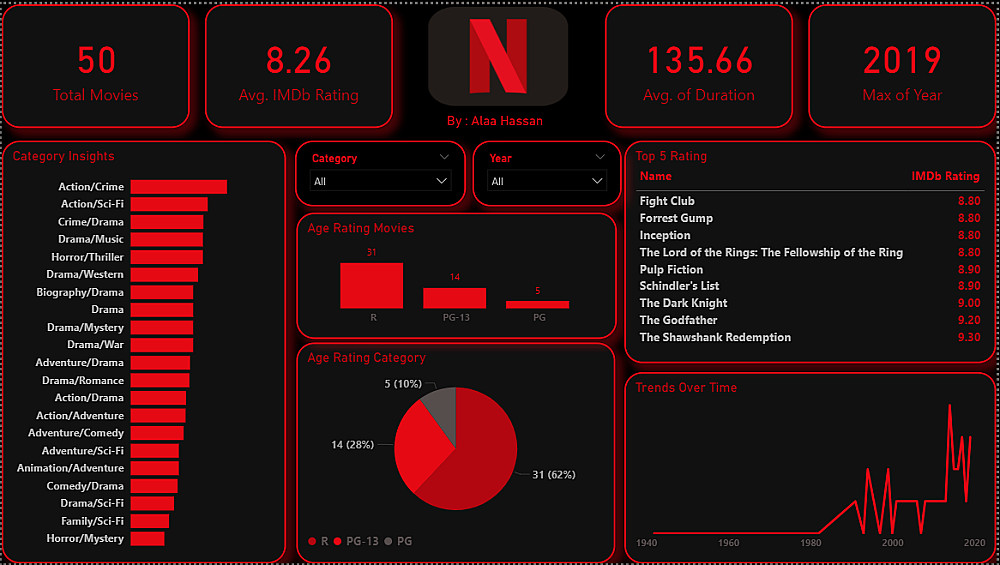Select the PG-13 bar showing 14 movies
1000x565 pixels.
455,298
